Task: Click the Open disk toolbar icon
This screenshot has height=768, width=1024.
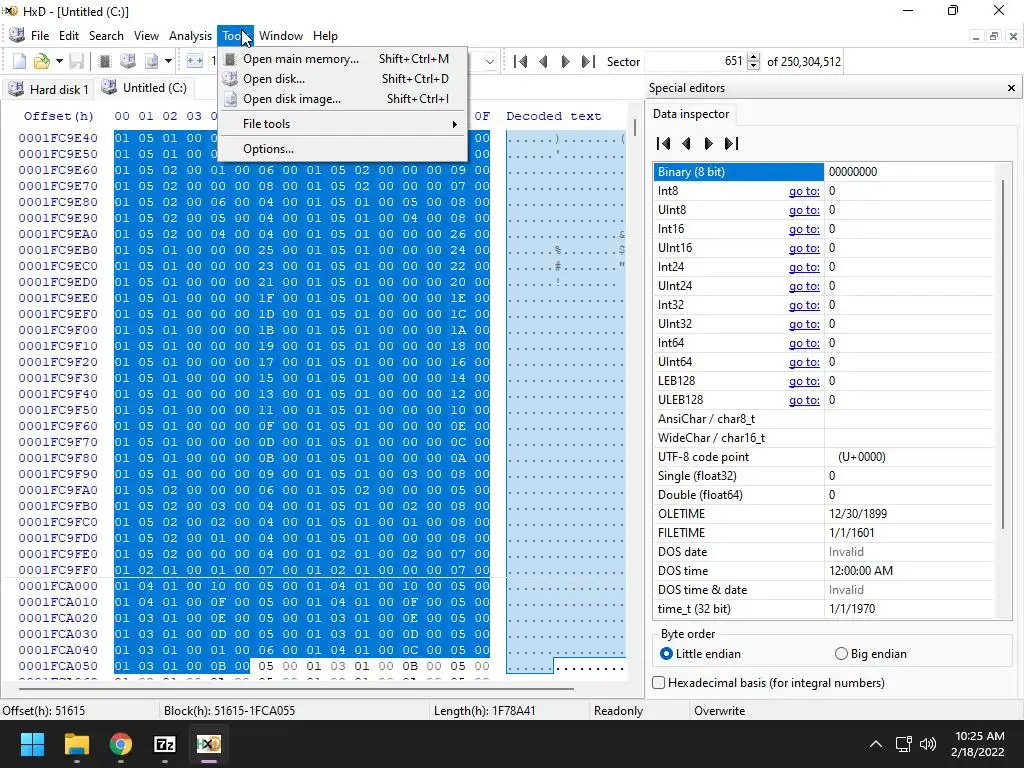Action: 128,61
